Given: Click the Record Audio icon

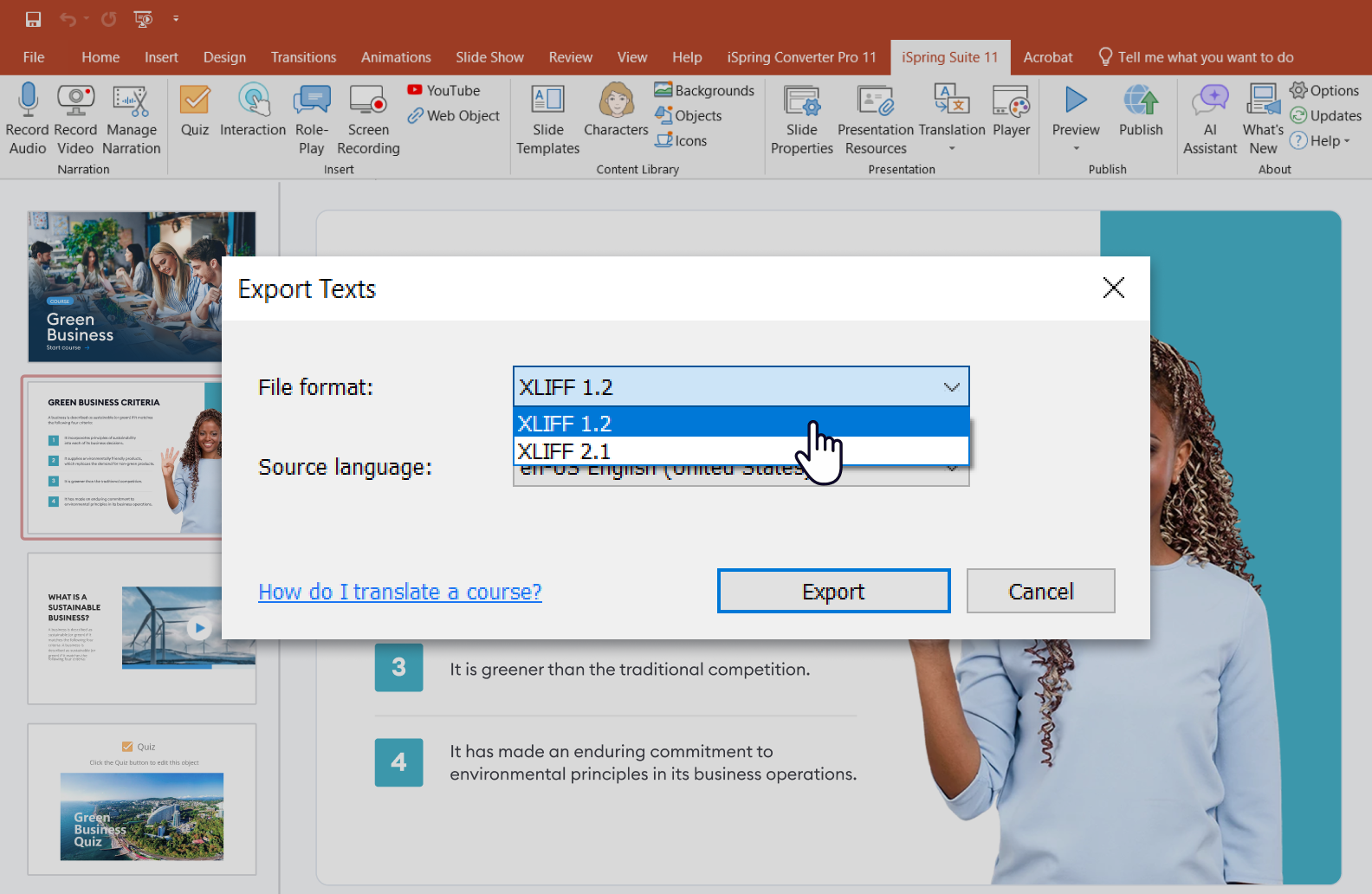Looking at the screenshot, I should pyautogui.click(x=28, y=118).
